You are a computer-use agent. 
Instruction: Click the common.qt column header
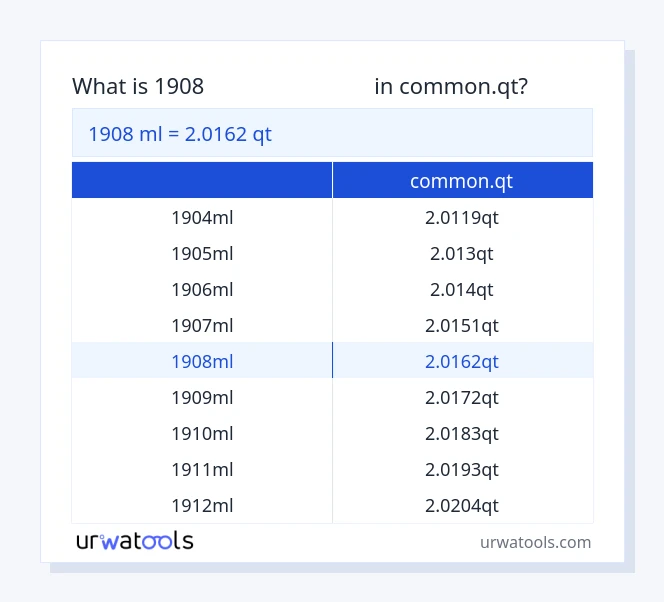coord(462,181)
